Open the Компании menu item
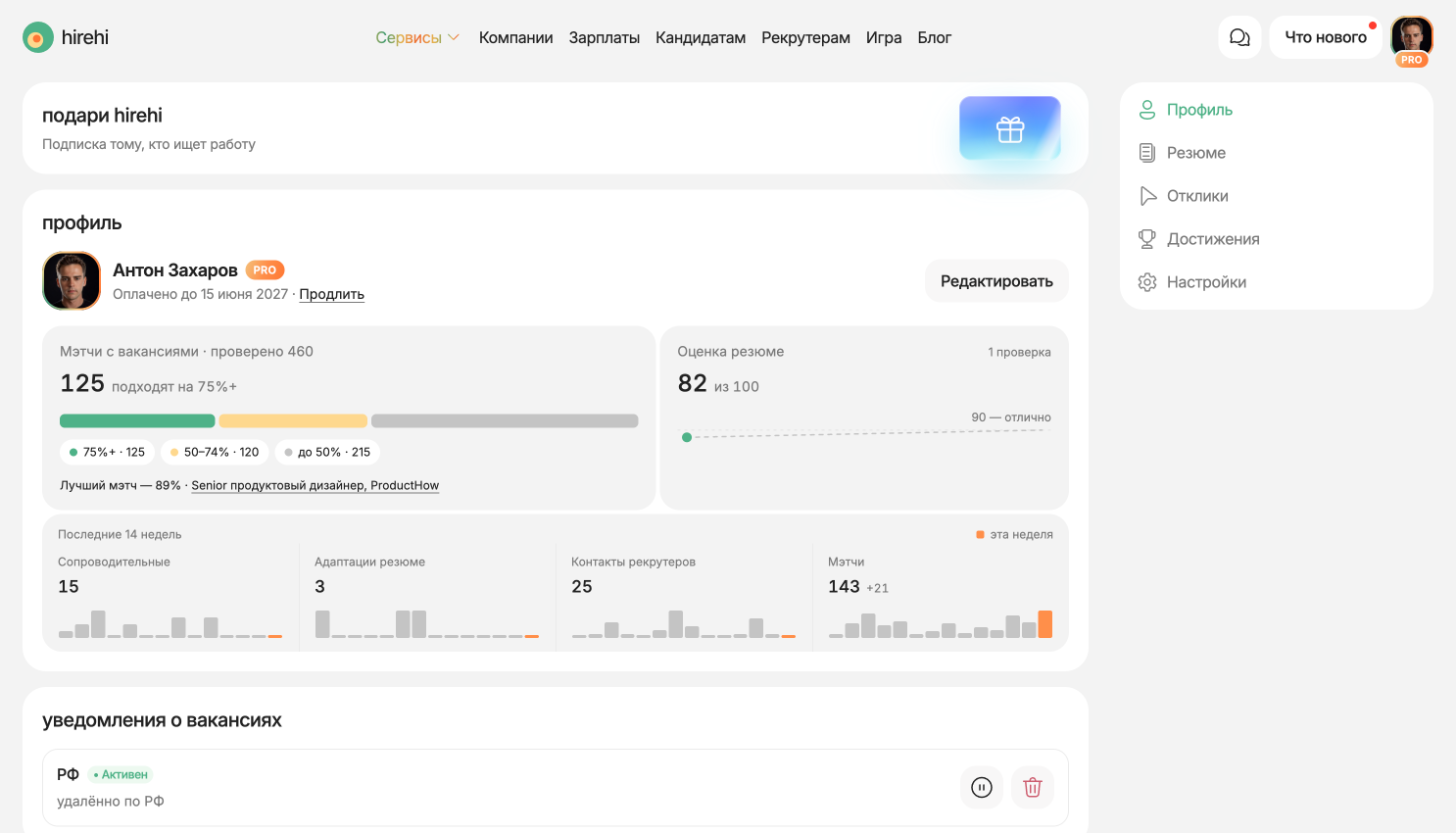The image size is (1456, 833). [516, 38]
